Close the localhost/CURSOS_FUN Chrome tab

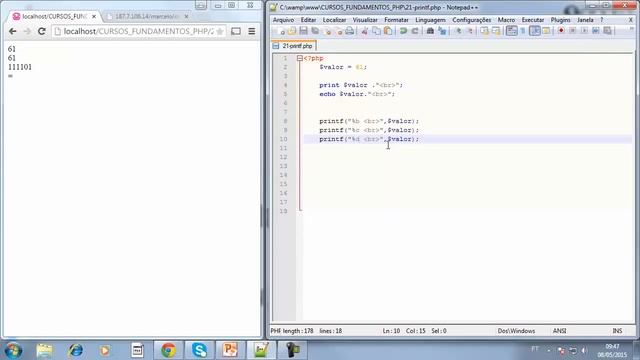click(94, 16)
